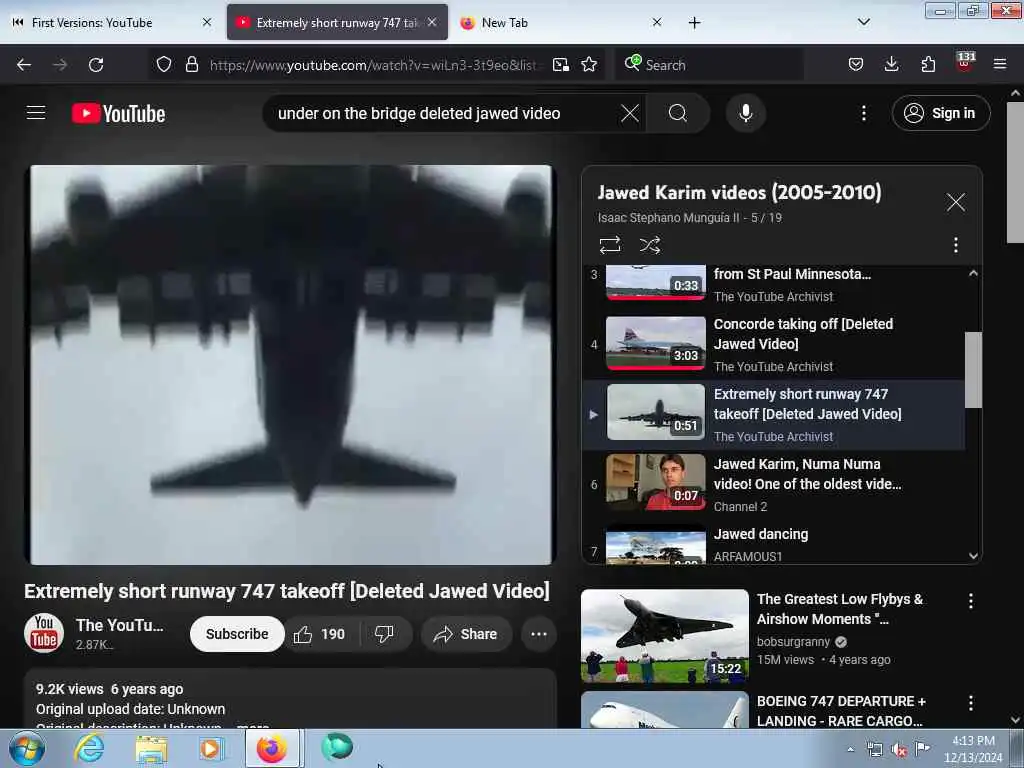
Task: Show hidden system tray icons arrow
Action: tap(850, 749)
